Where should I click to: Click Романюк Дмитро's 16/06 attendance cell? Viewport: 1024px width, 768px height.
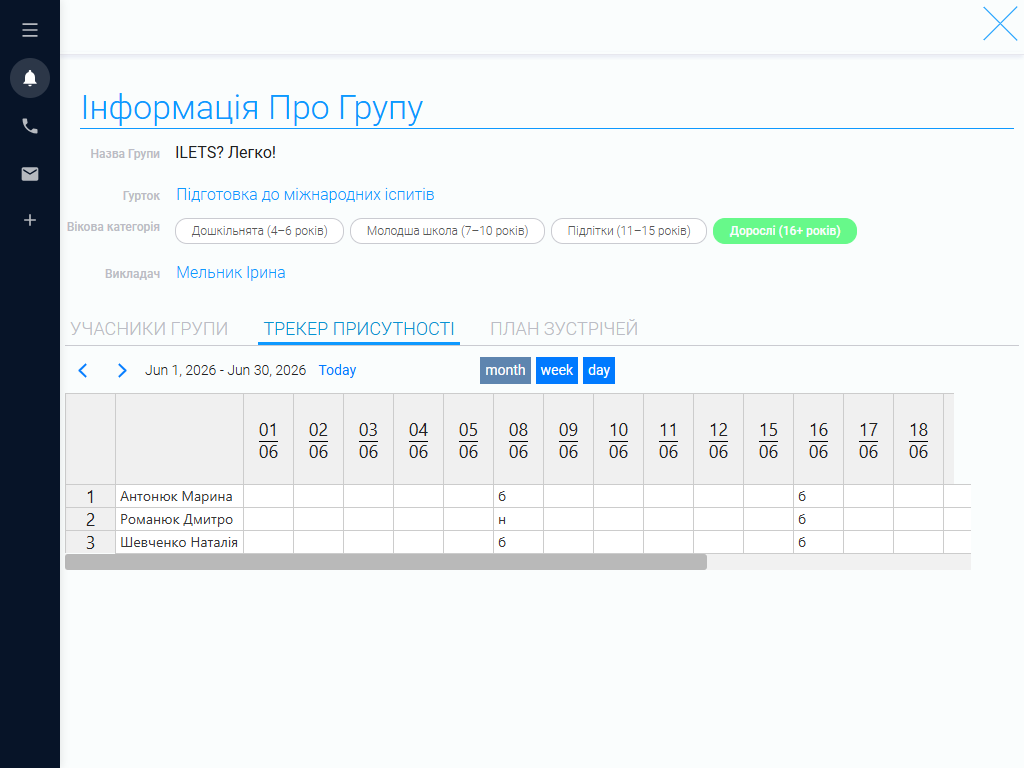[x=818, y=519]
